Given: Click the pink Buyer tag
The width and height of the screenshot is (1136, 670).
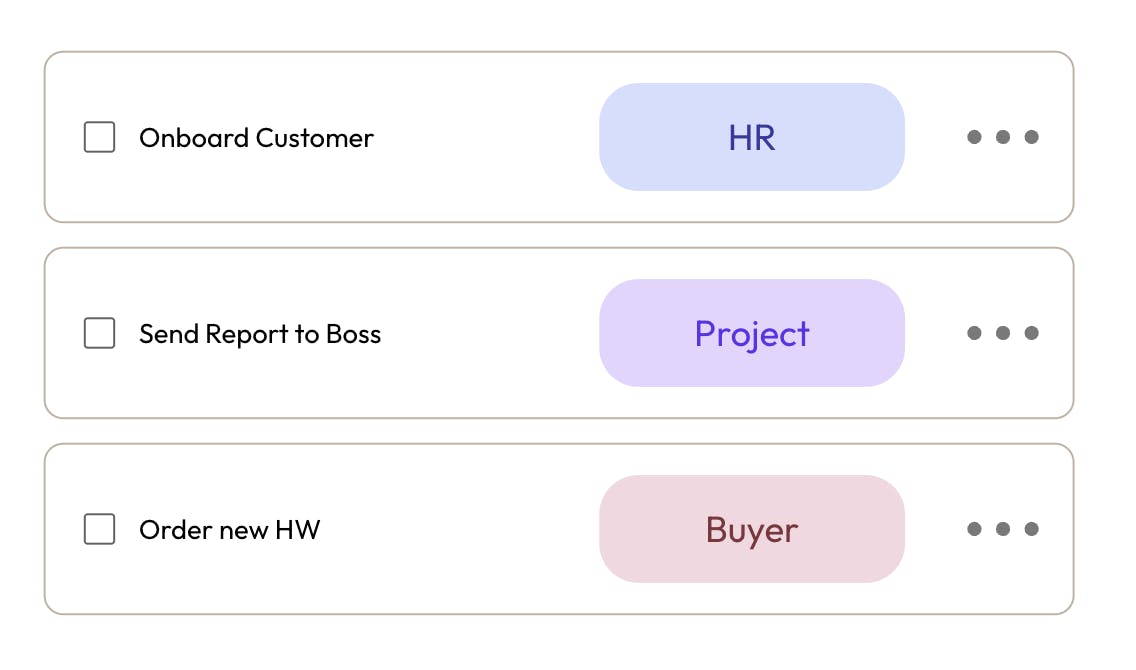Looking at the screenshot, I should click(752, 529).
